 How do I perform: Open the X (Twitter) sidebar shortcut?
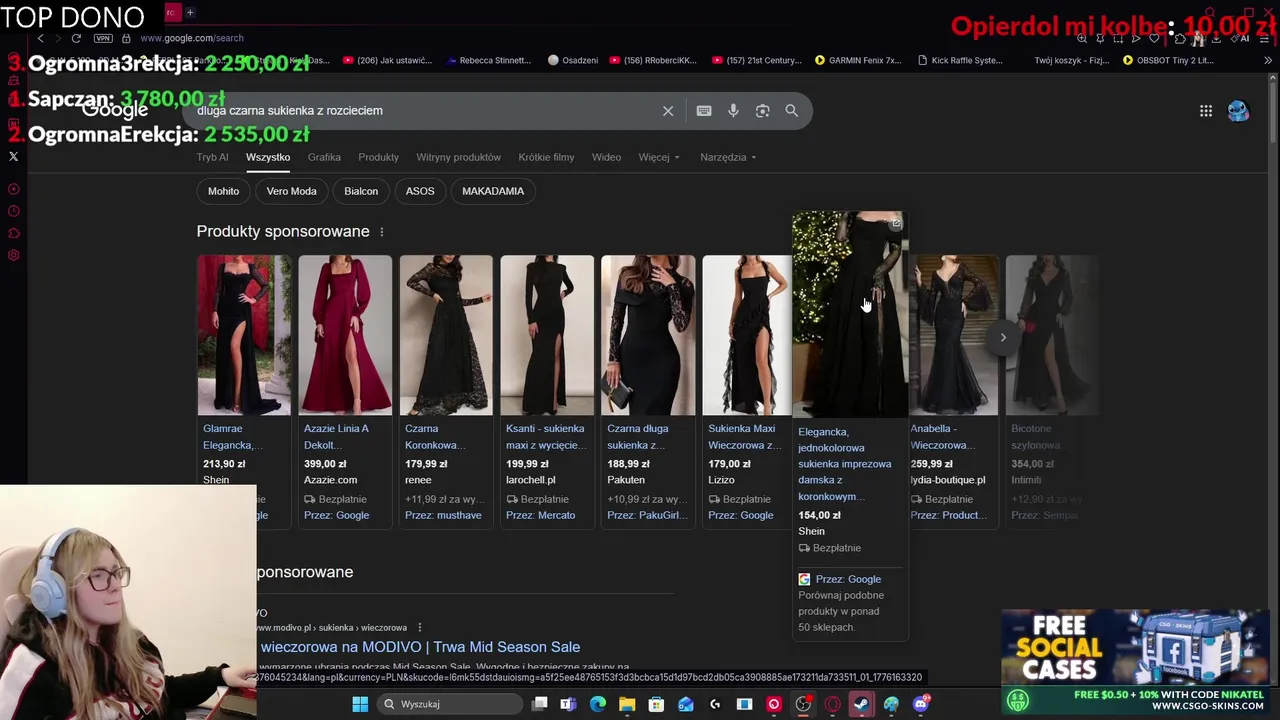pos(13,156)
